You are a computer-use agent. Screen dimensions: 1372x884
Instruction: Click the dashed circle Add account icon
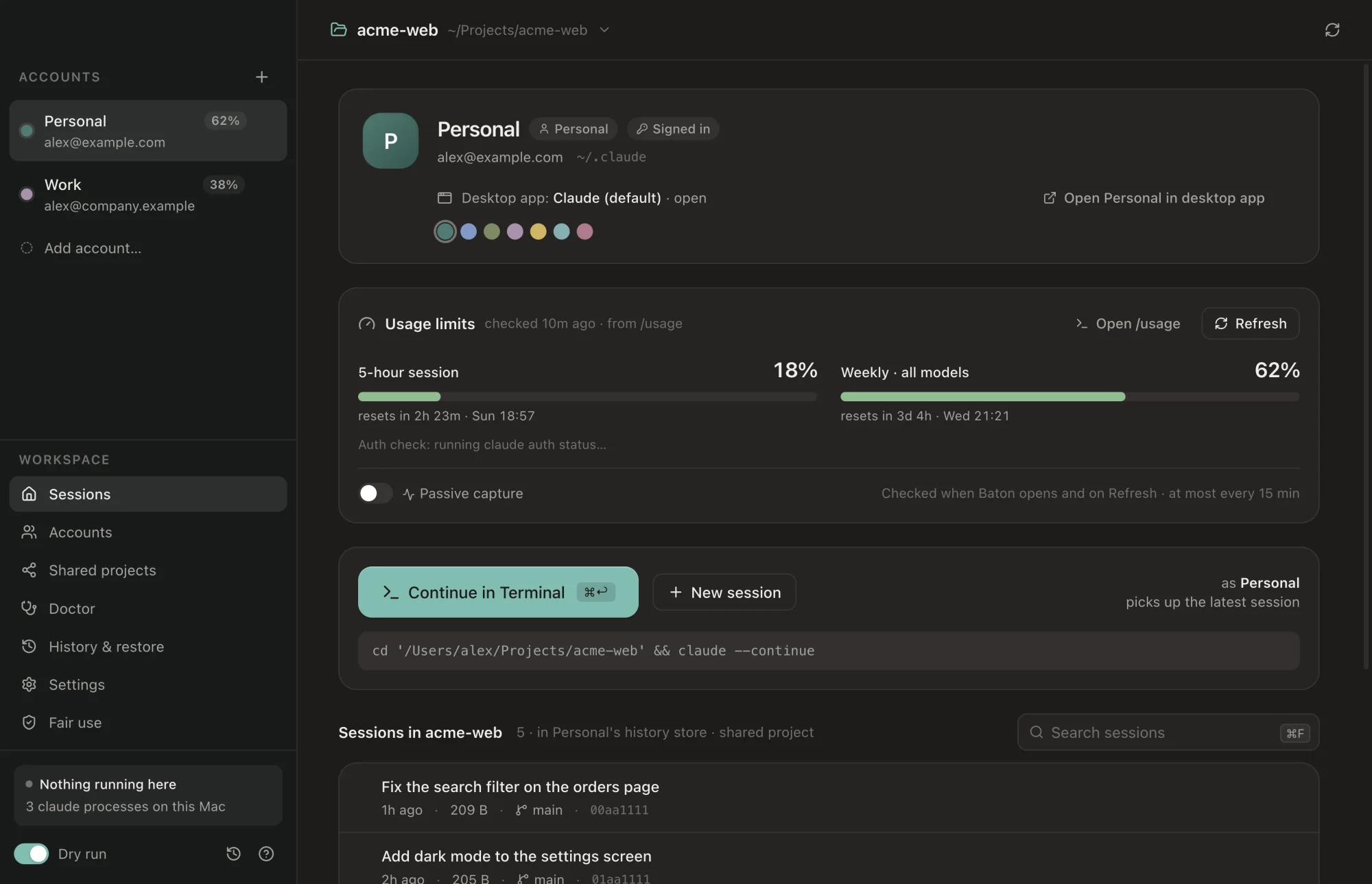(27, 248)
